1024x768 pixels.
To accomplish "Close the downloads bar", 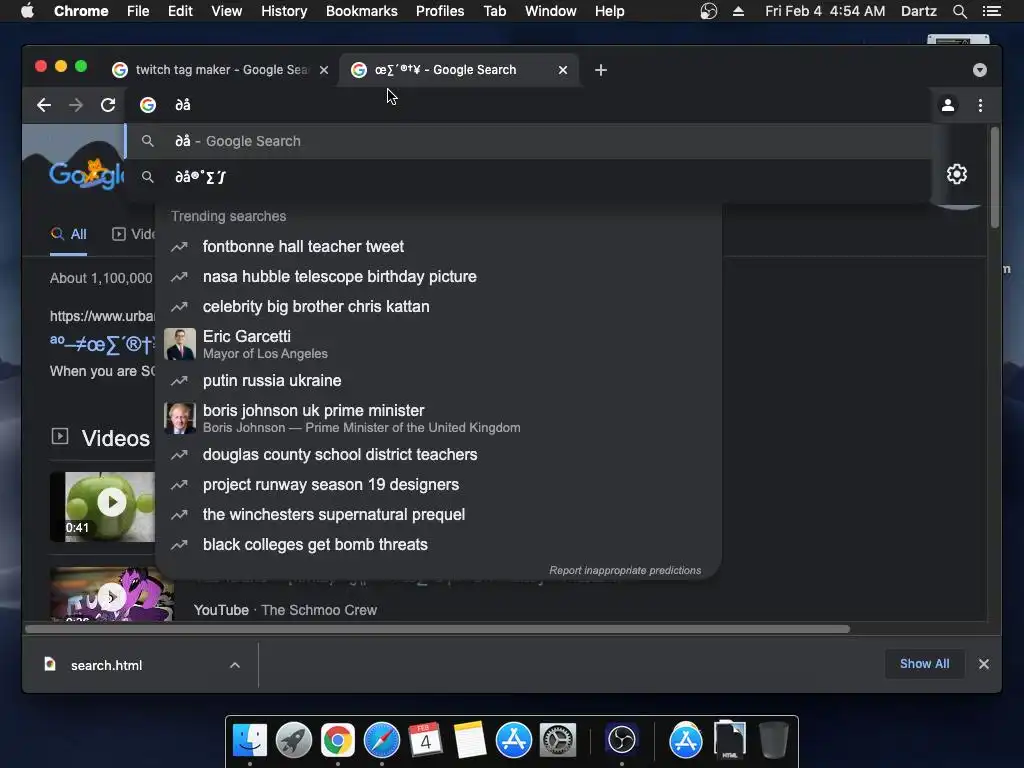I will pyautogui.click(x=984, y=664).
